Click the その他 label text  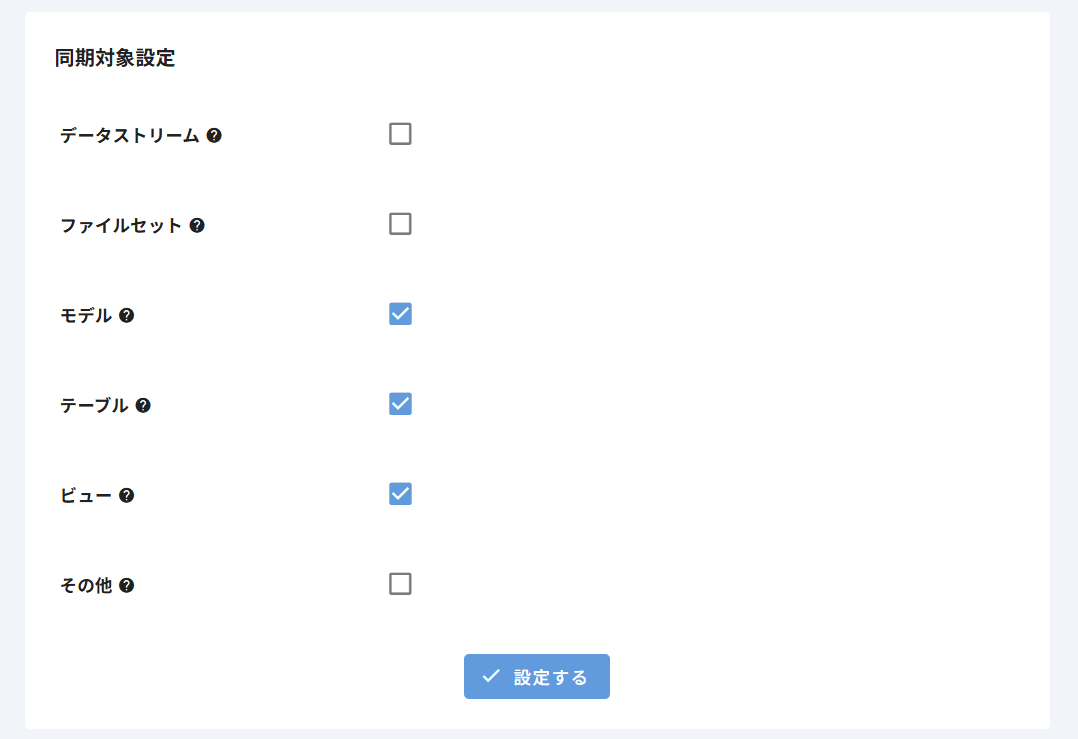tap(86, 586)
